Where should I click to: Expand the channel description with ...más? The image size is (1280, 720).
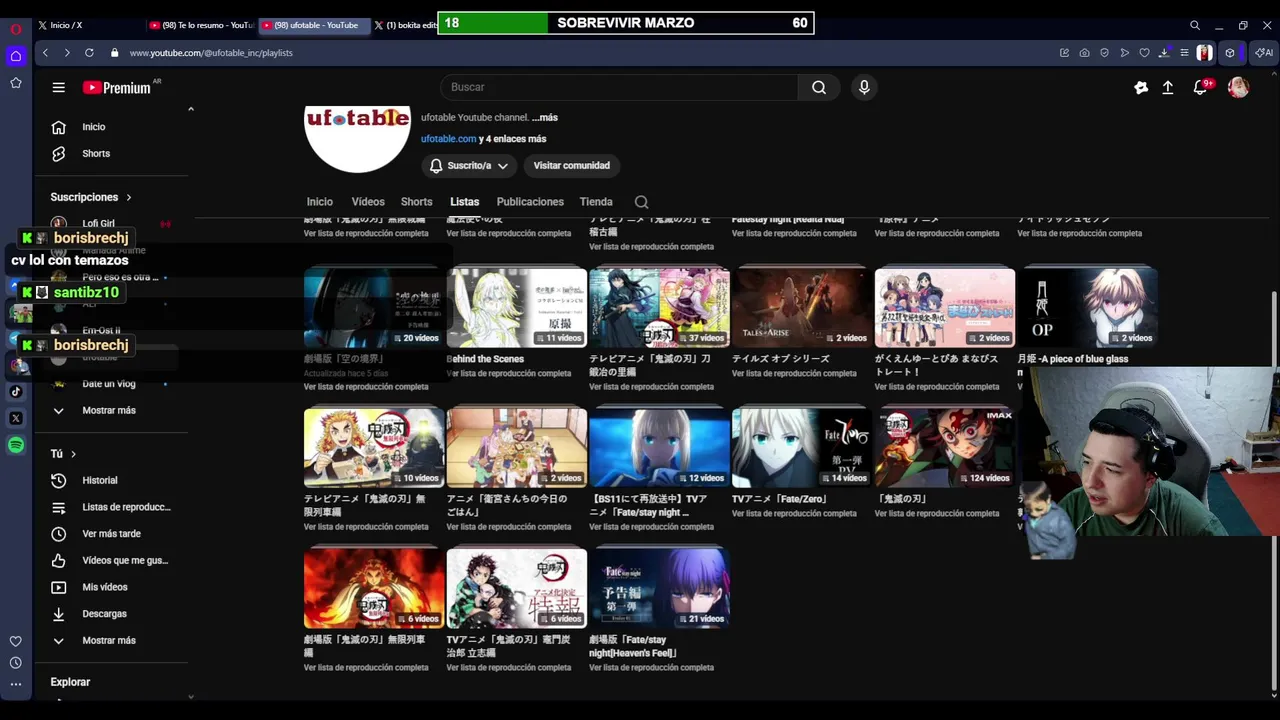(545, 117)
